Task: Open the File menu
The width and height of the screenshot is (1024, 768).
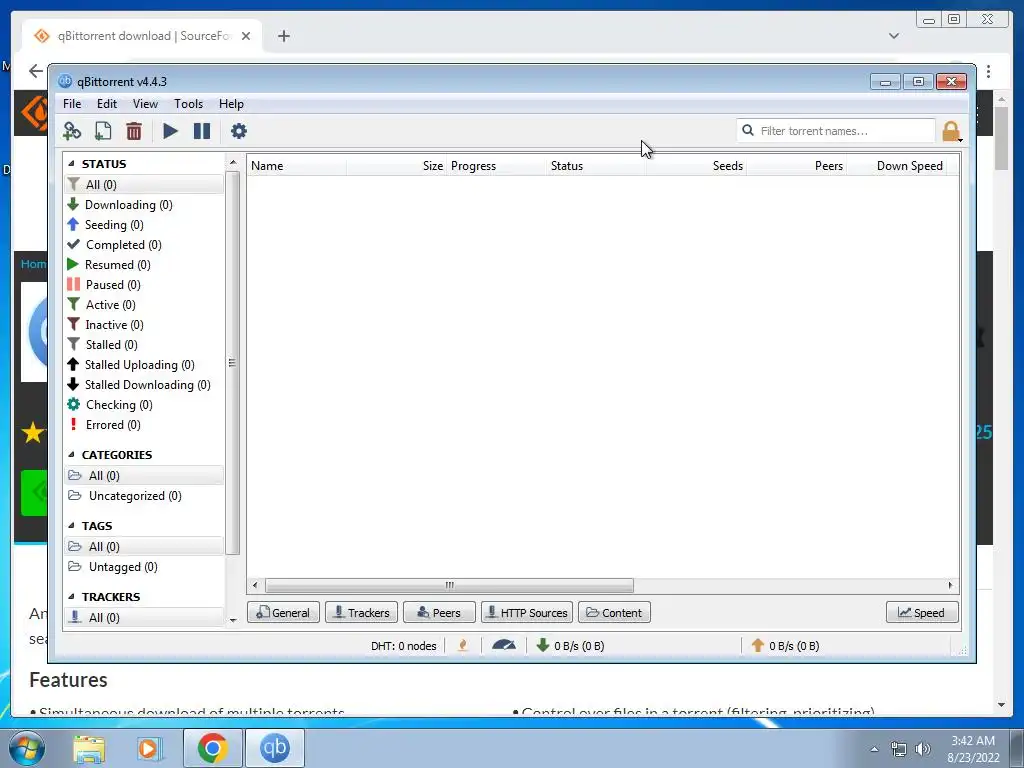Action: click(72, 104)
